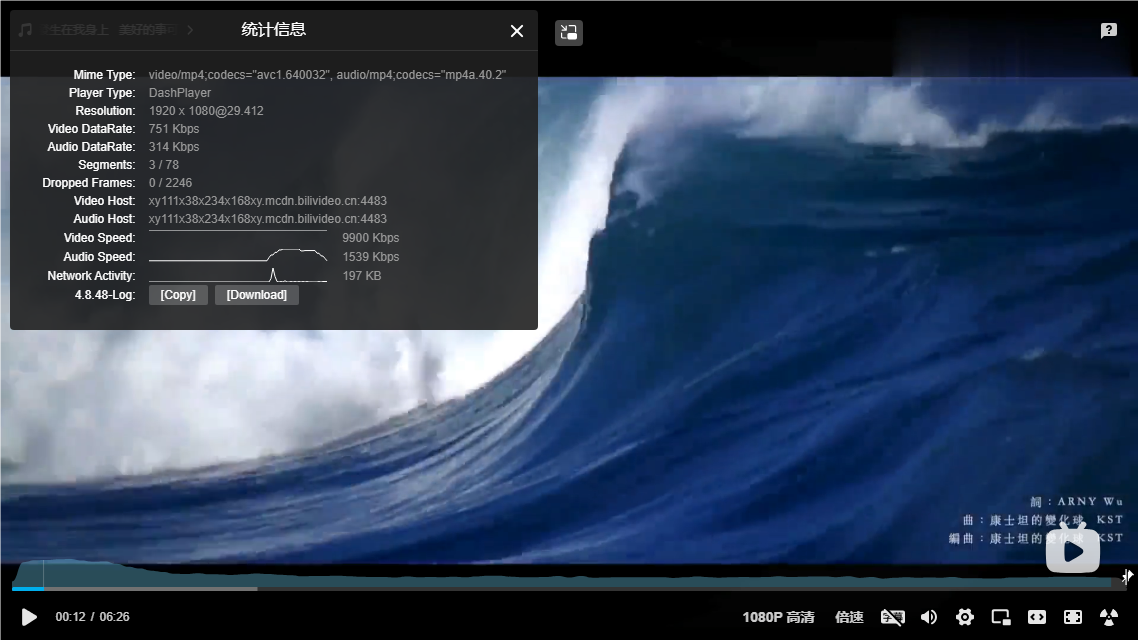
Task: Start playback with the control bar play button
Action: 29,617
